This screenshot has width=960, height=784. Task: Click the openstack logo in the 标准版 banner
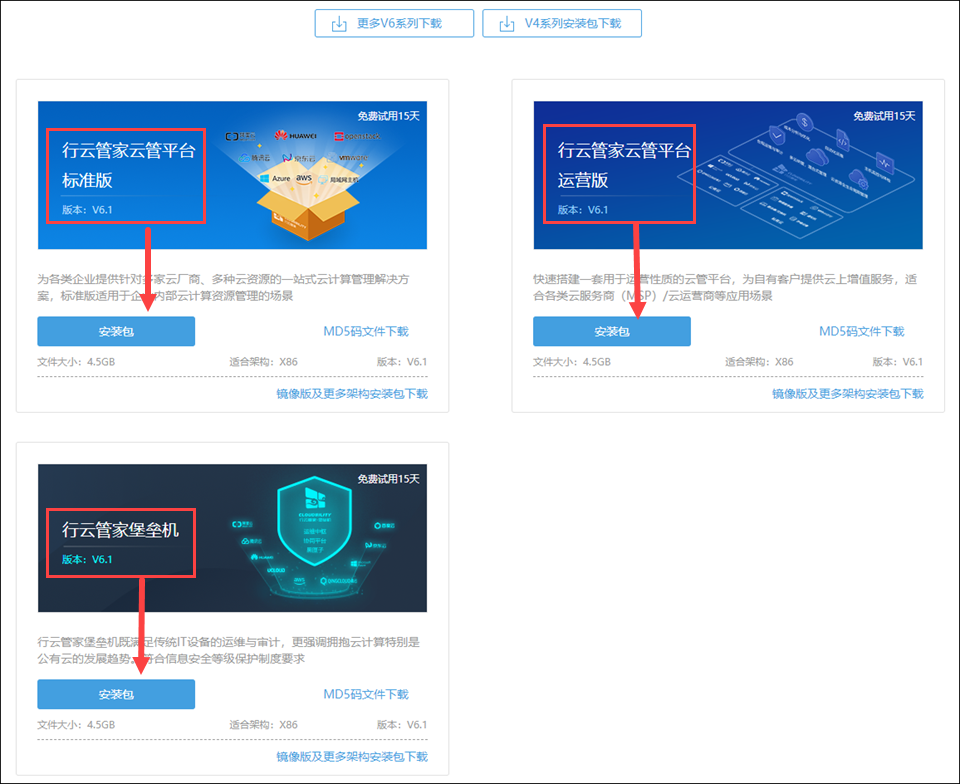pos(355,135)
